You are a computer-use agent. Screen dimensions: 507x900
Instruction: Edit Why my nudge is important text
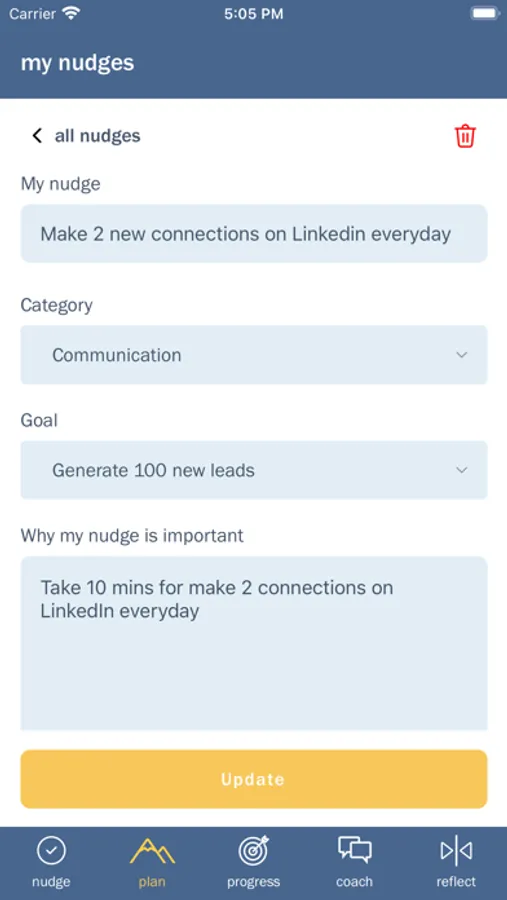pyautogui.click(x=254, y=643)
